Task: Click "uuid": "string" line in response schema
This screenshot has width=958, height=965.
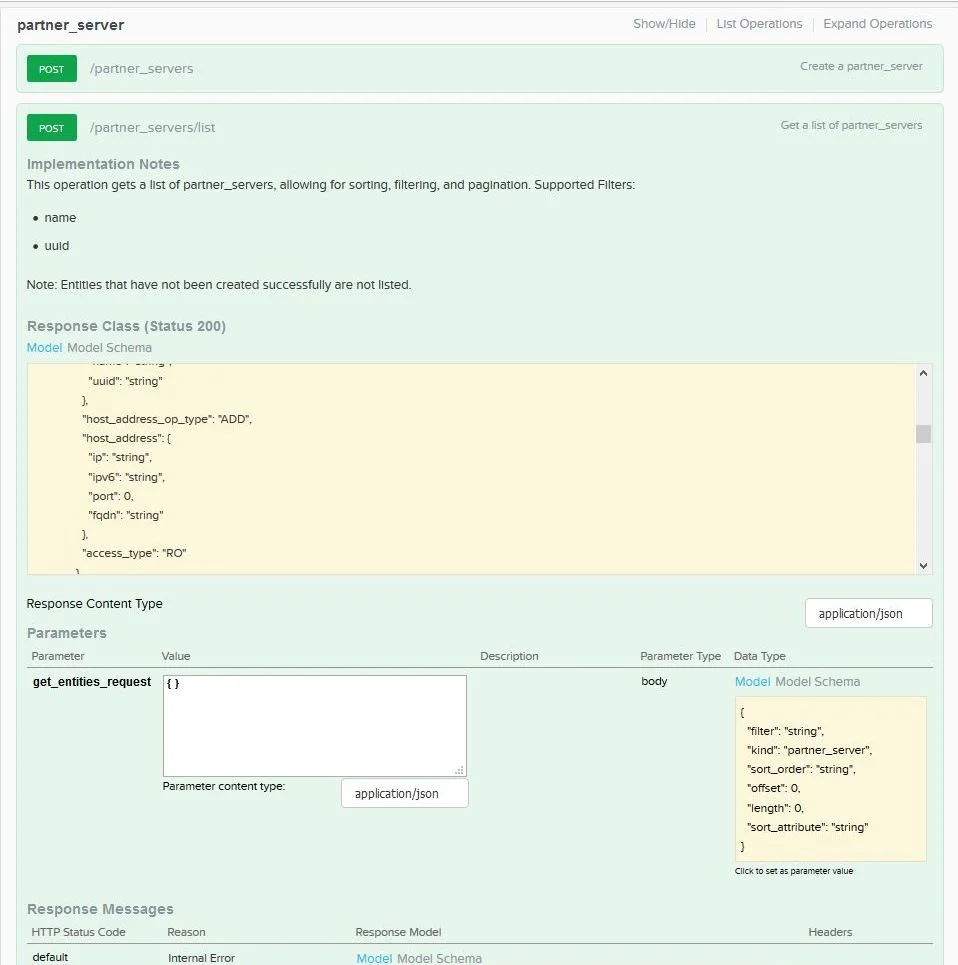Action: pos(125,381)
